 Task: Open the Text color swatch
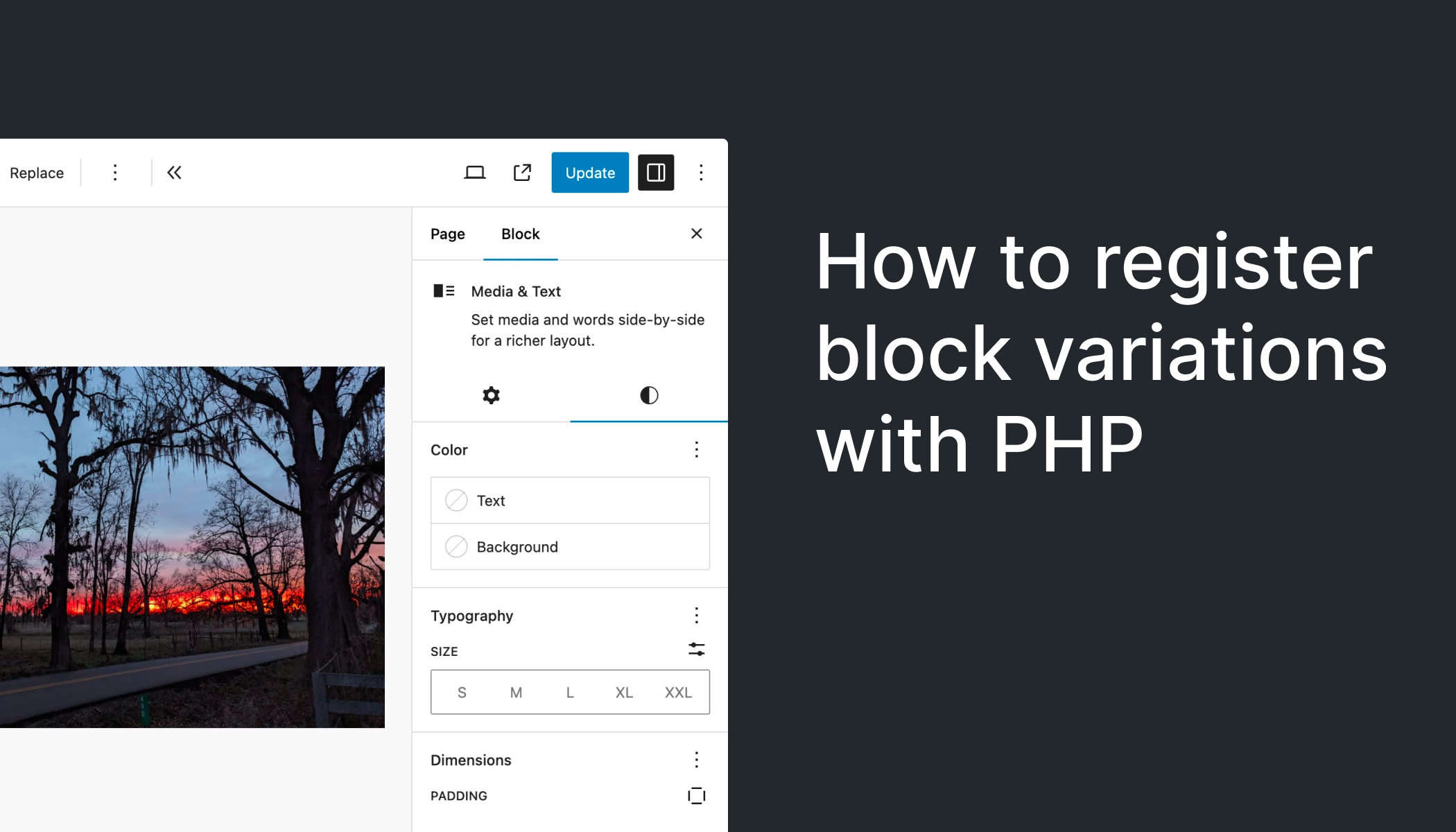pyautogui.click(x=456, y=500)
